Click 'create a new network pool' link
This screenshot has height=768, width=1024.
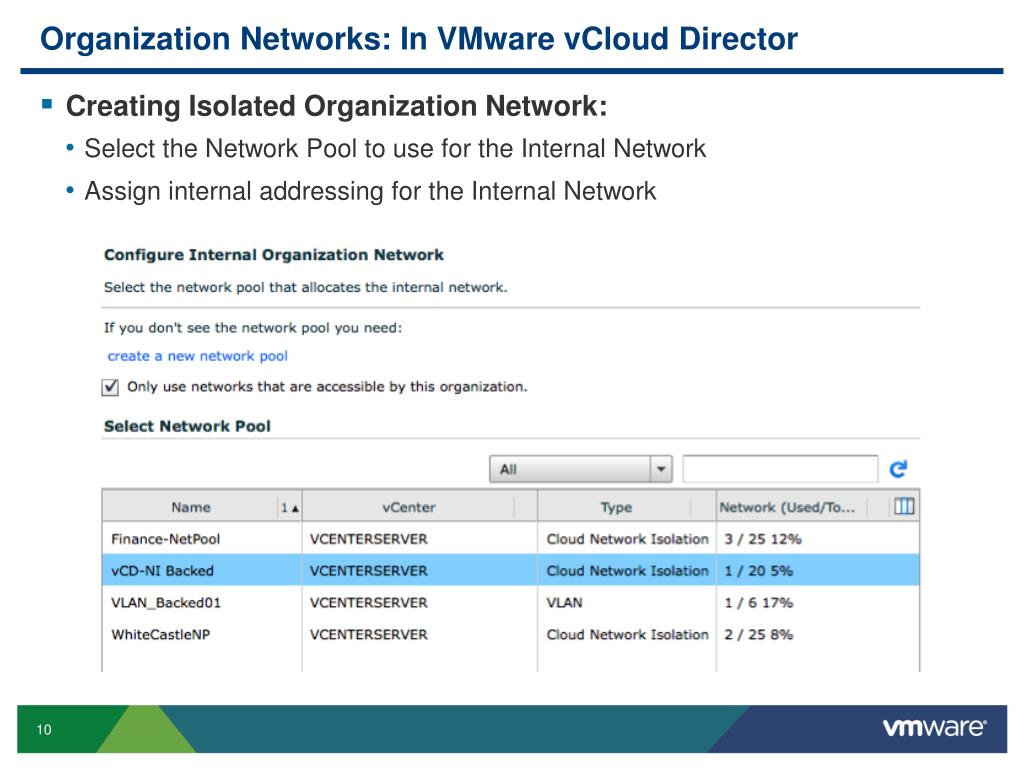197,356
